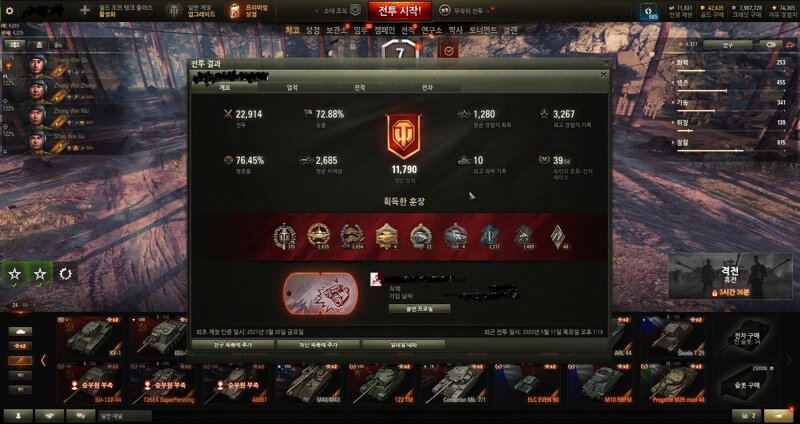
Task: Open the 프리미엄 상점 premium shop icon
Action: (234, 10)
